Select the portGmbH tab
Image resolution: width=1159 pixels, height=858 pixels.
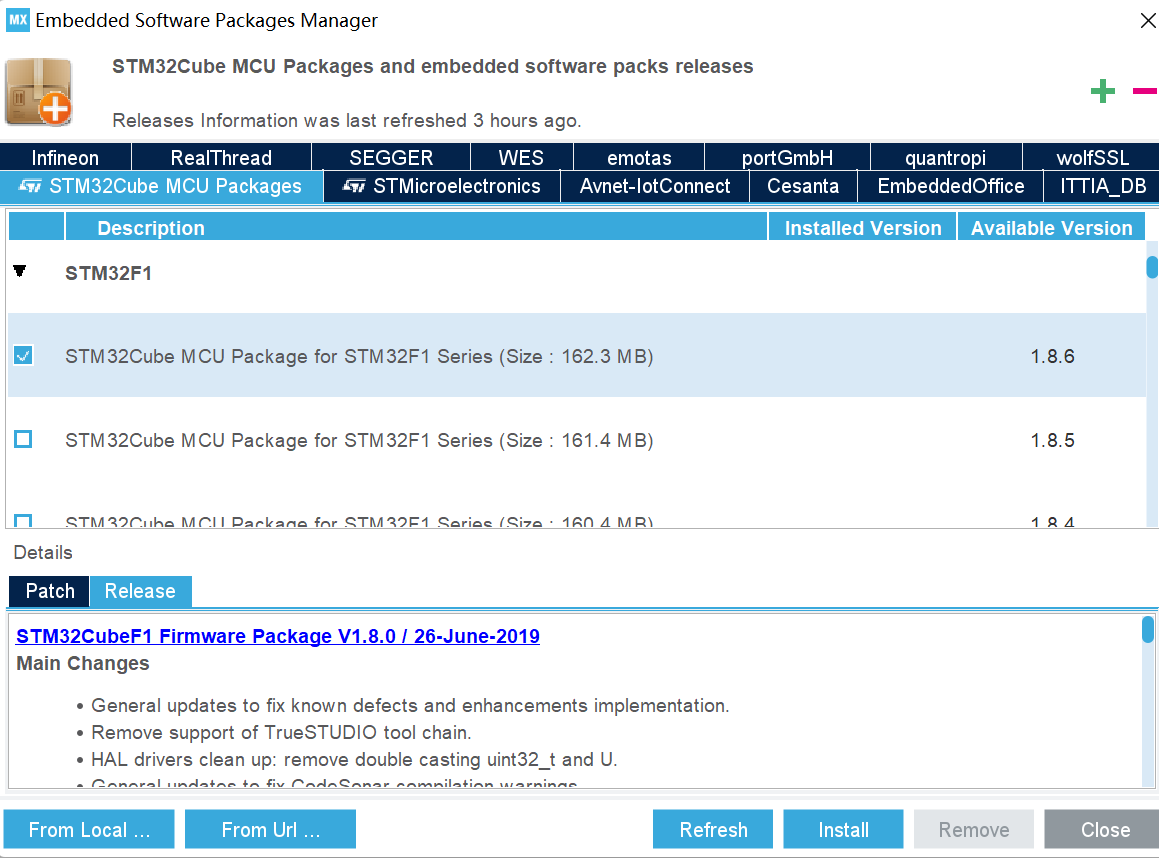(x=787, y=157)
